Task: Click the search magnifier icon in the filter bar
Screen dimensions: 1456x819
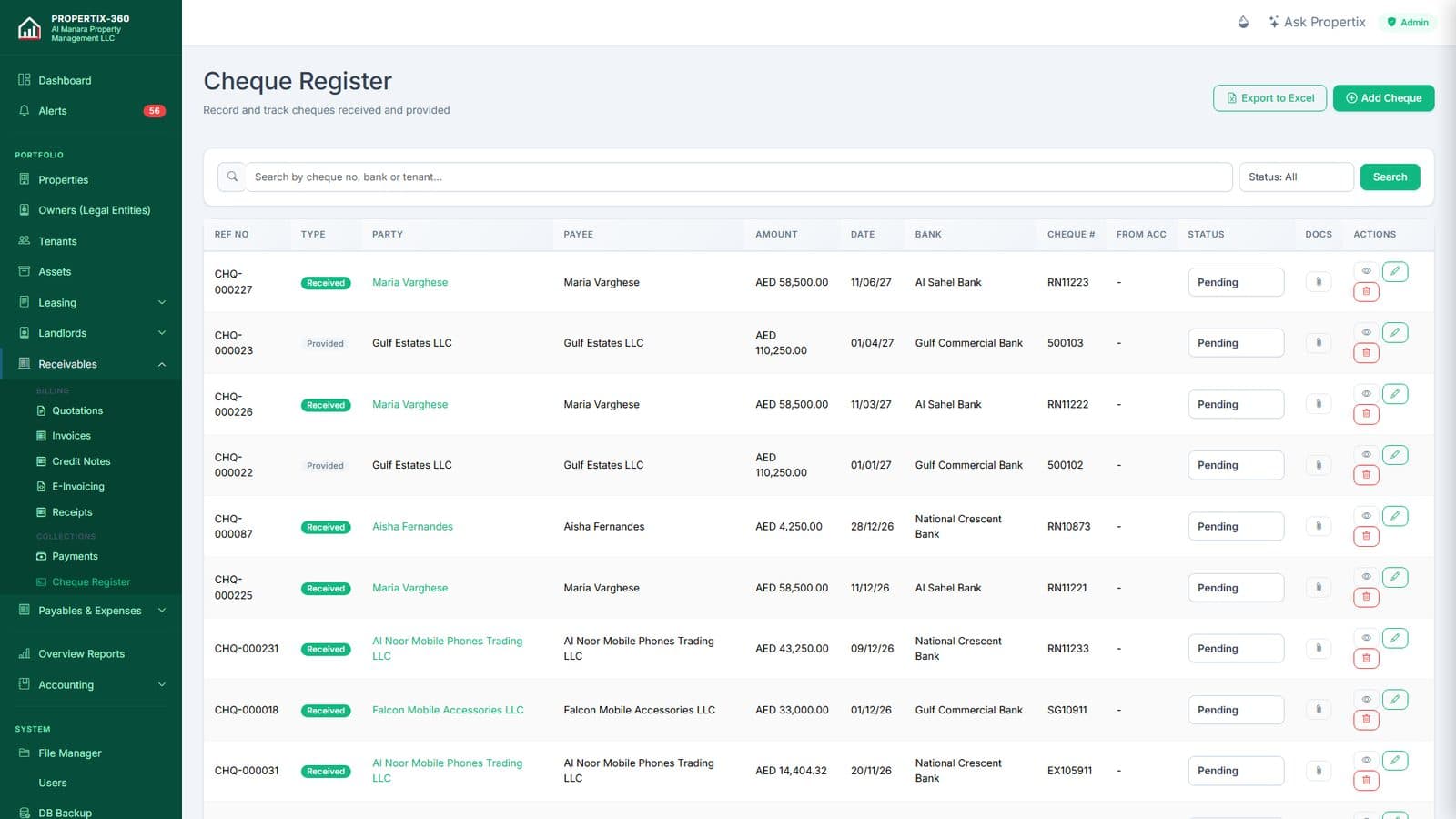Action: click(x=232, y=177)
